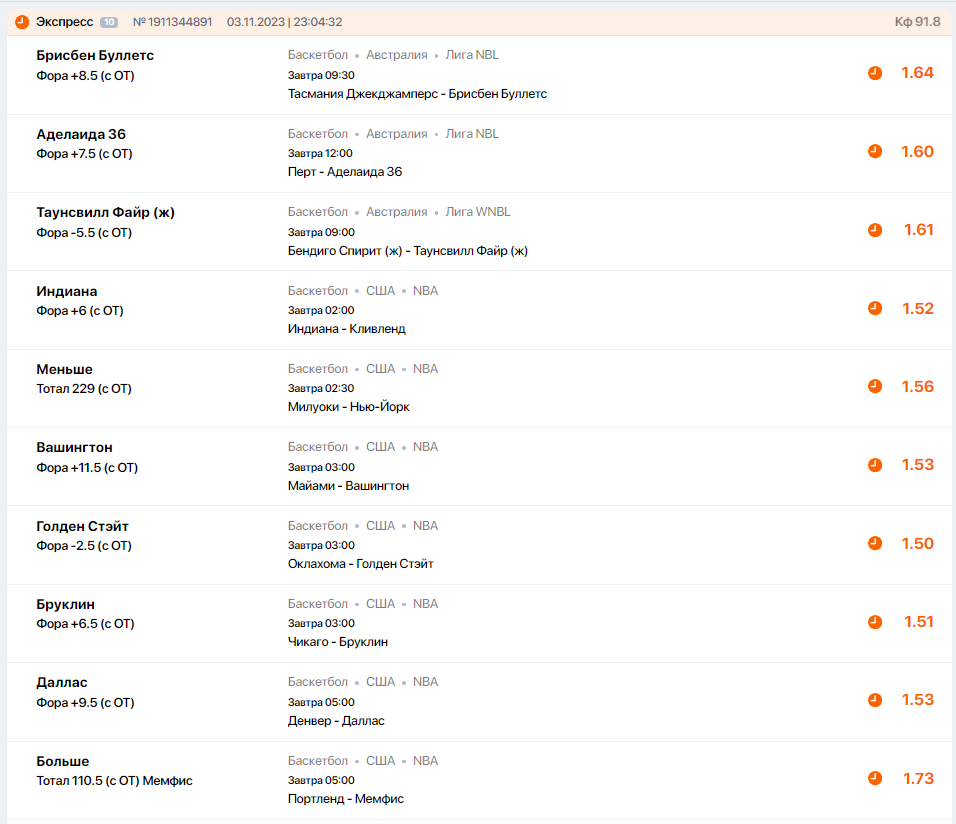Image resolution: width=956 pixels, height=824 pixels.
Task: Click the Индиана selection name
Action: click(x=66, y=292)
